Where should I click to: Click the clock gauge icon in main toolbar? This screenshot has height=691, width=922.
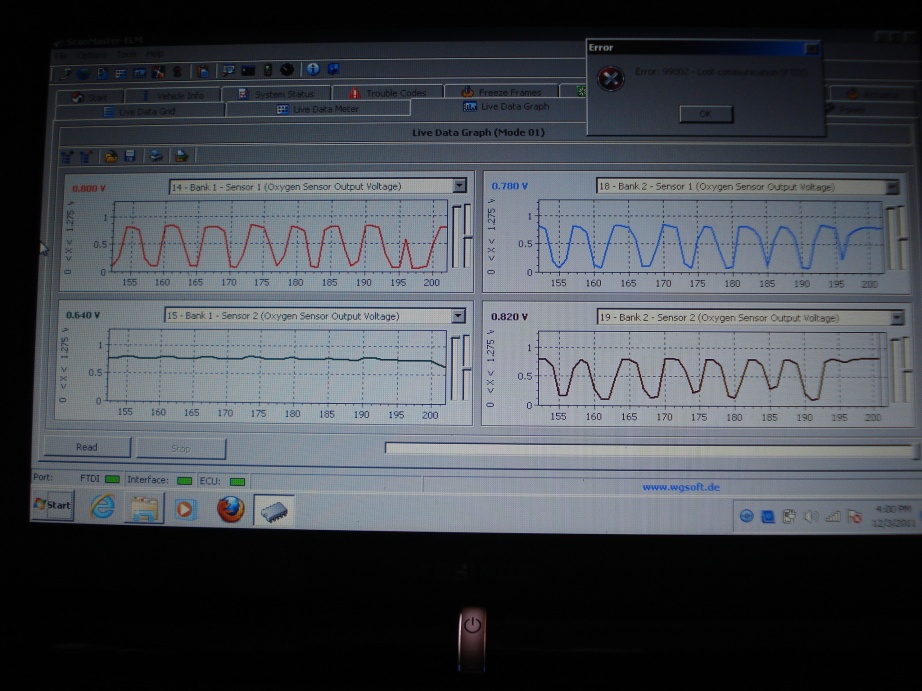pyautogui.click(x=288, y=70)
